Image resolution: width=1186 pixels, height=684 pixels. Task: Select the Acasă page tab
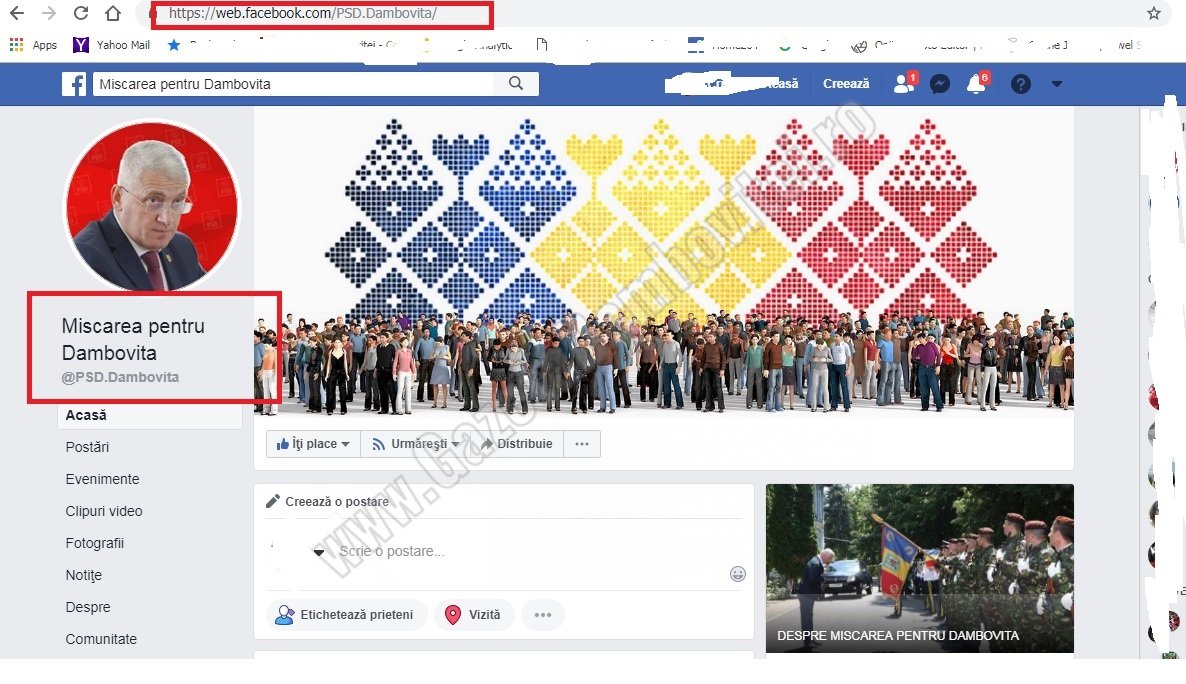point(150,415)
